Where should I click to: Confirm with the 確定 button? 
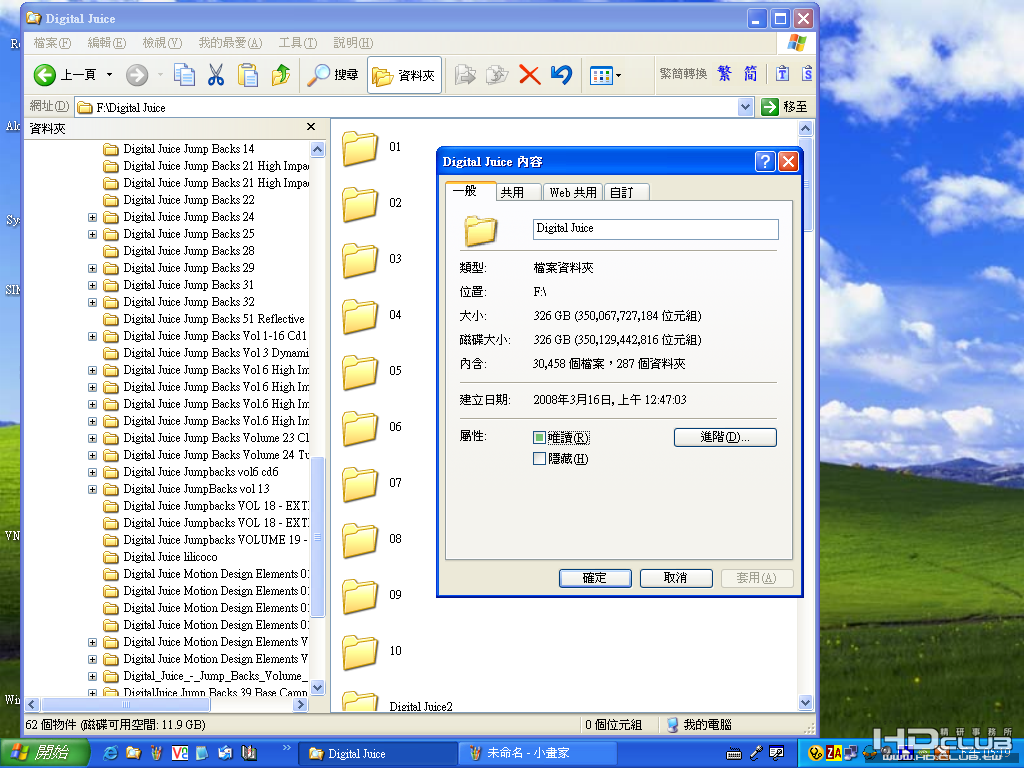coord(595,578)
